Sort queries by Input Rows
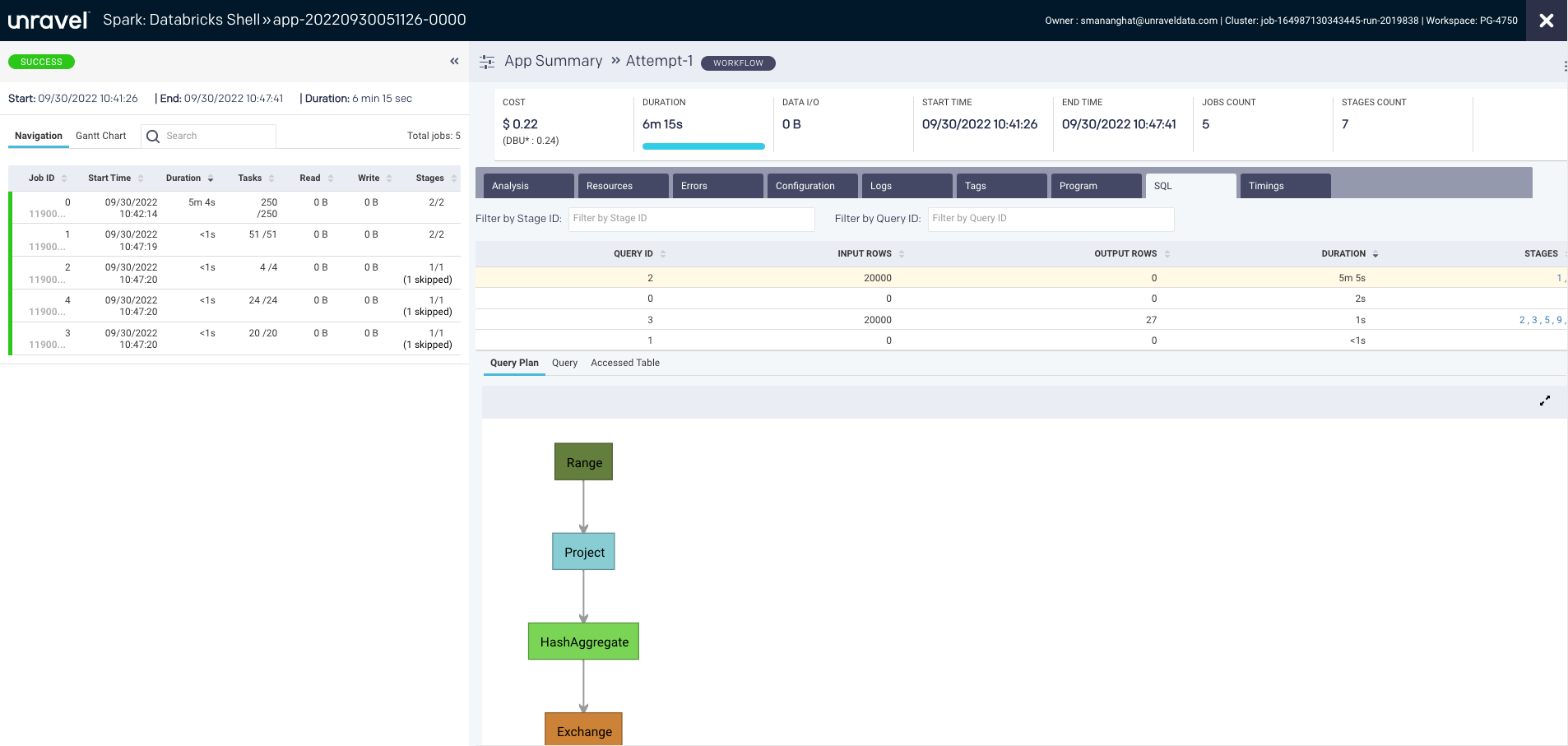Viewport: 1568px width, 746px height. coord(902,254)
